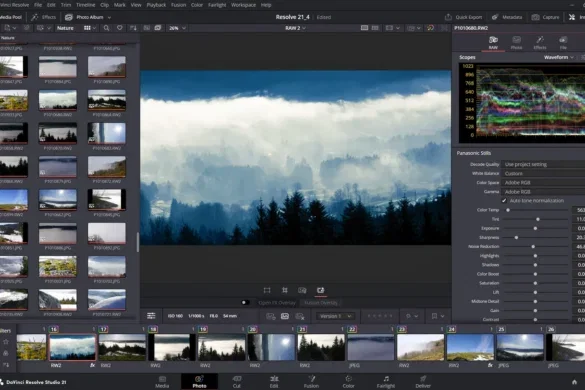Click the Quick Export button label
Image resolution: width=585 pixels, height=390 pixels.
click(x=469, y=17)
